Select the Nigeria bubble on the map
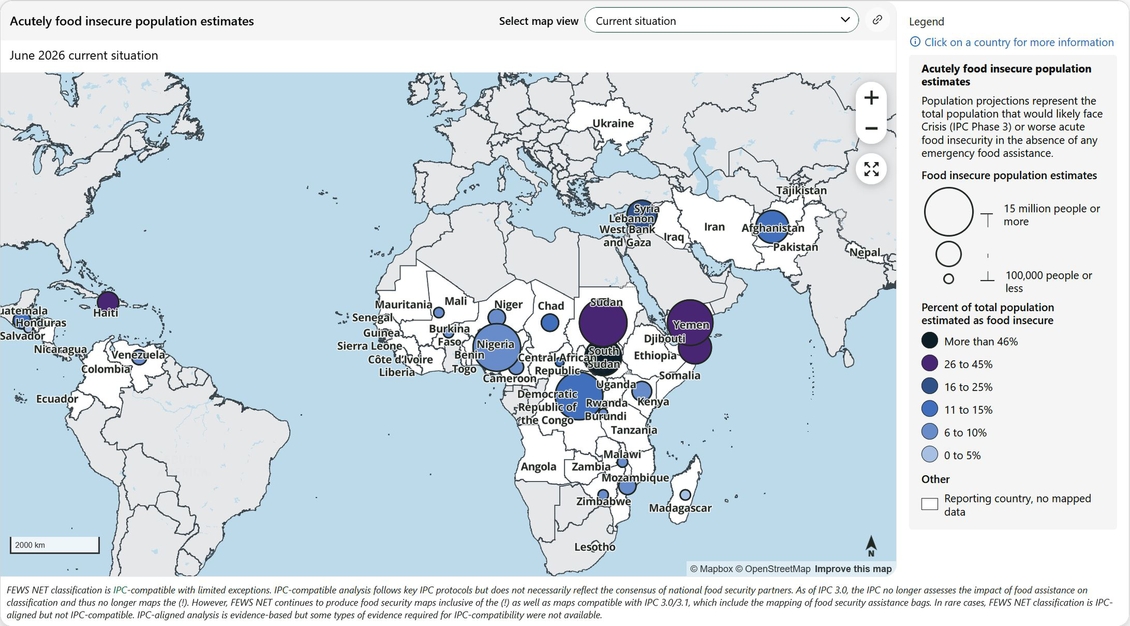This screenshot has width=1130, height=626. (x=497, y=347)
